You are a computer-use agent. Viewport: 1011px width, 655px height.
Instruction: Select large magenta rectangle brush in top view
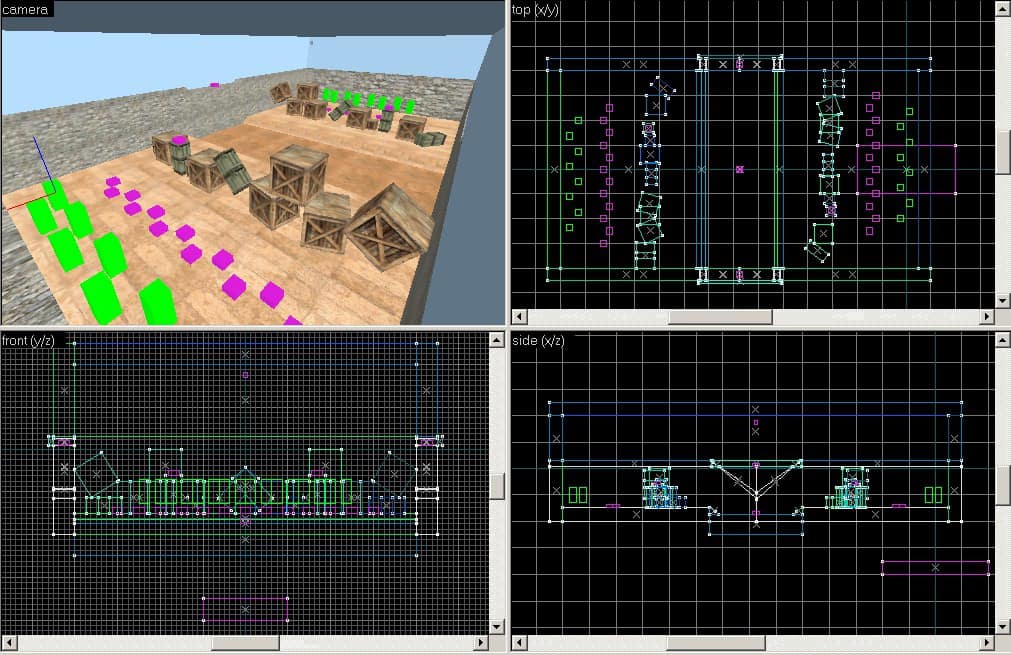906,170
